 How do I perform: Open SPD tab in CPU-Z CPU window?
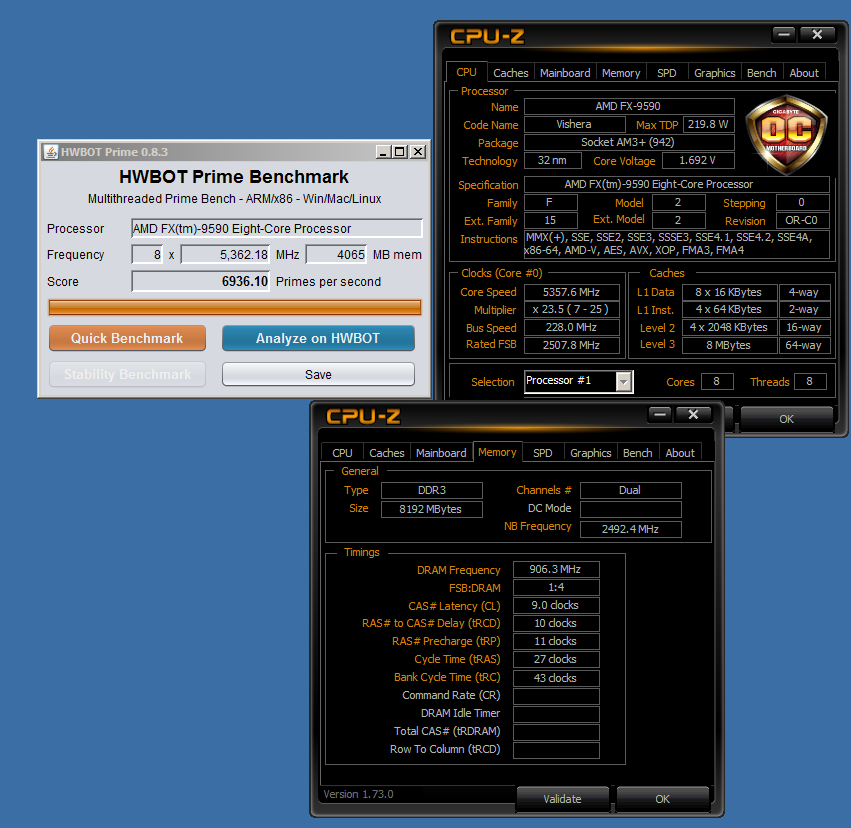pos(666,73)
